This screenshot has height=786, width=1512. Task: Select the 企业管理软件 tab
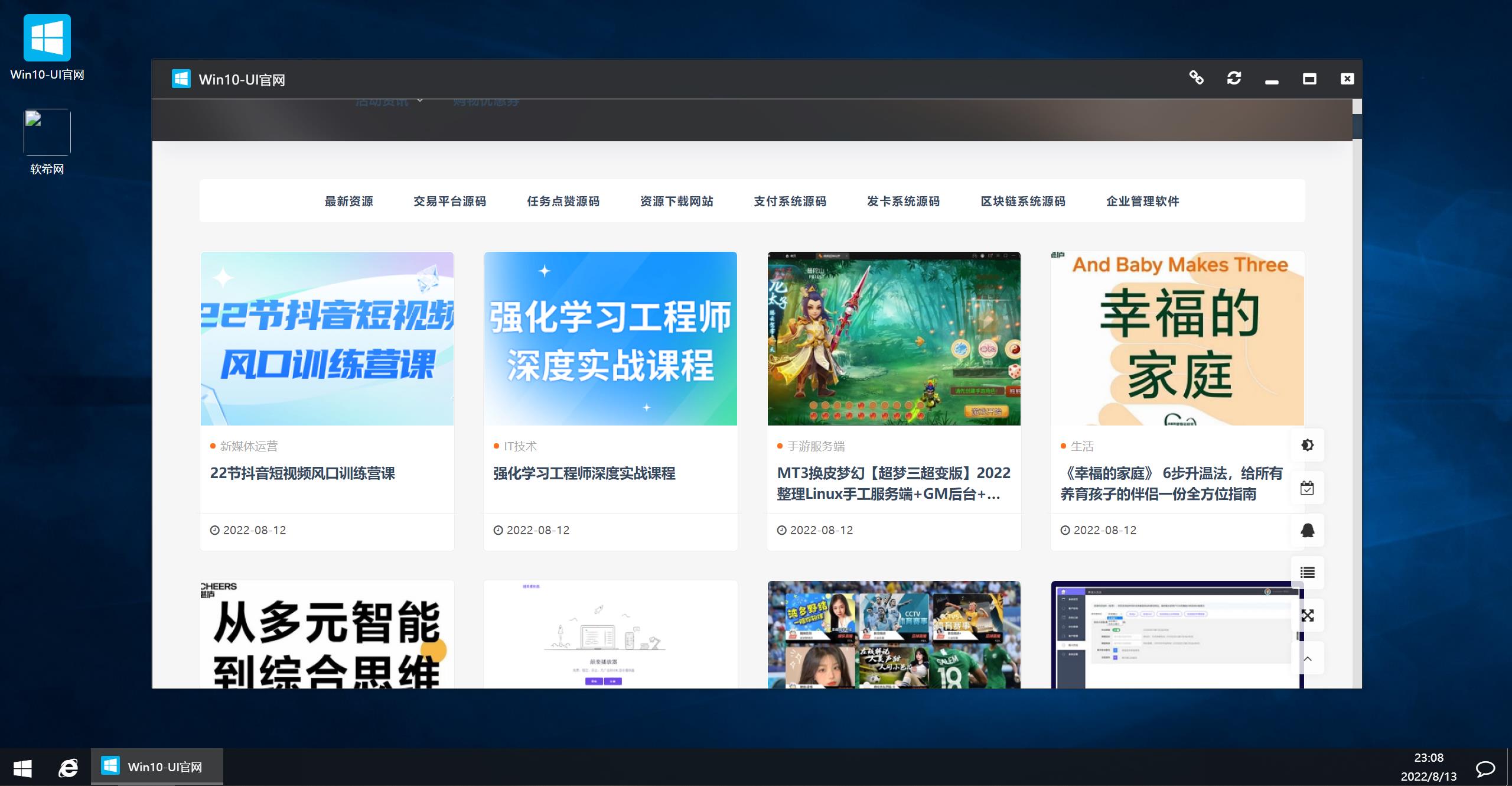[x=1143, y=202]
